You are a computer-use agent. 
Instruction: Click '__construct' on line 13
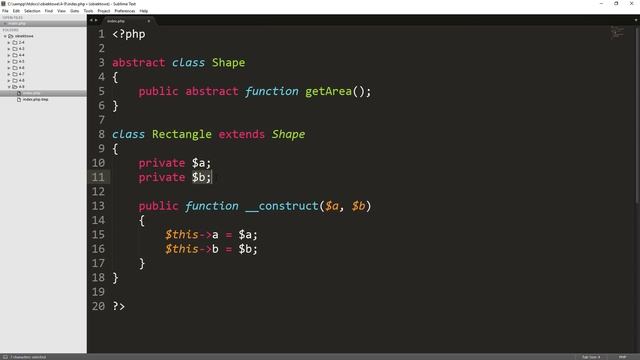[282, 206]
